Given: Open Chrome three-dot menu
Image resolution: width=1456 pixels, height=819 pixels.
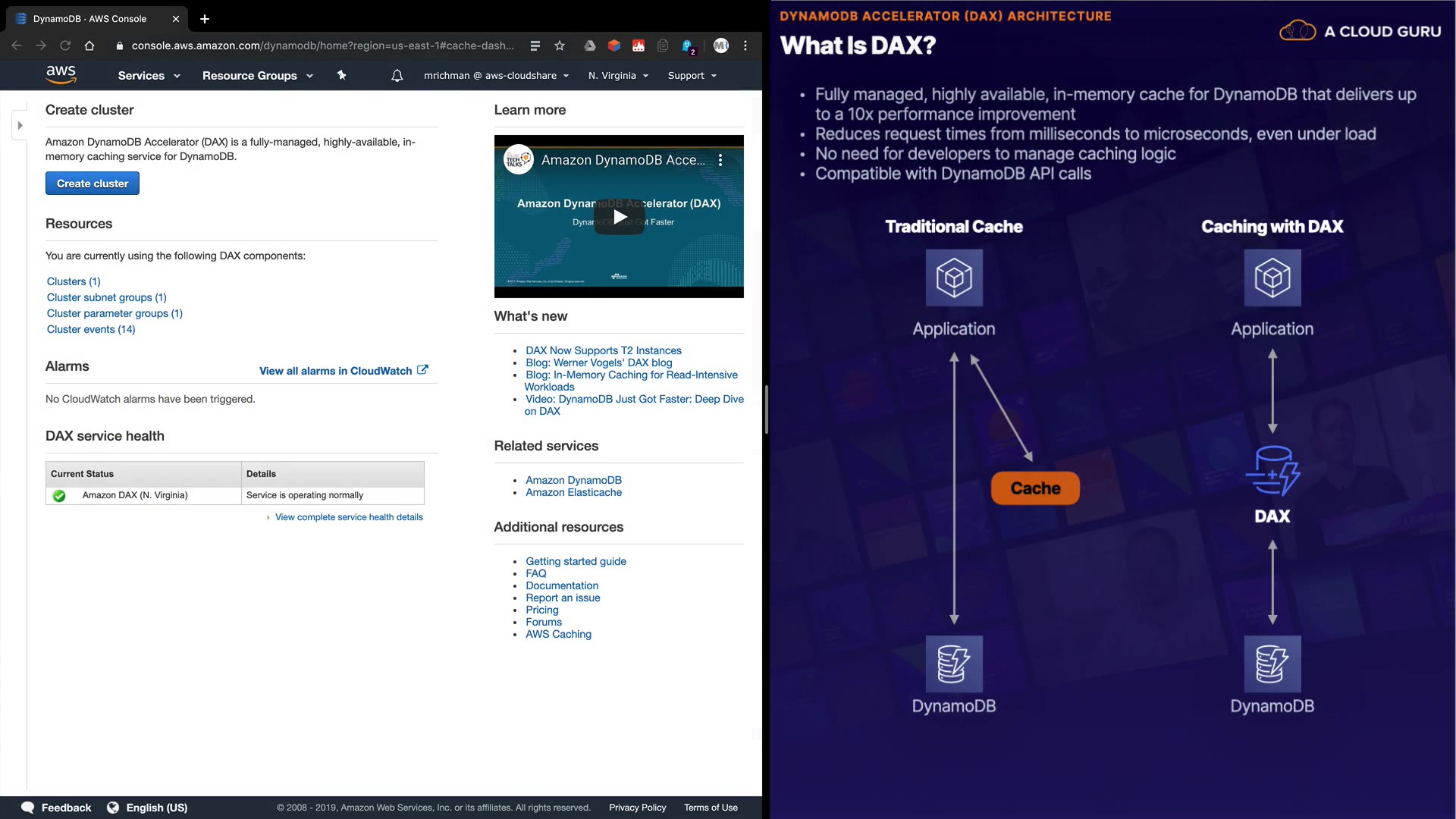Looking at the screenshot, I should click(x=745, y=45).
